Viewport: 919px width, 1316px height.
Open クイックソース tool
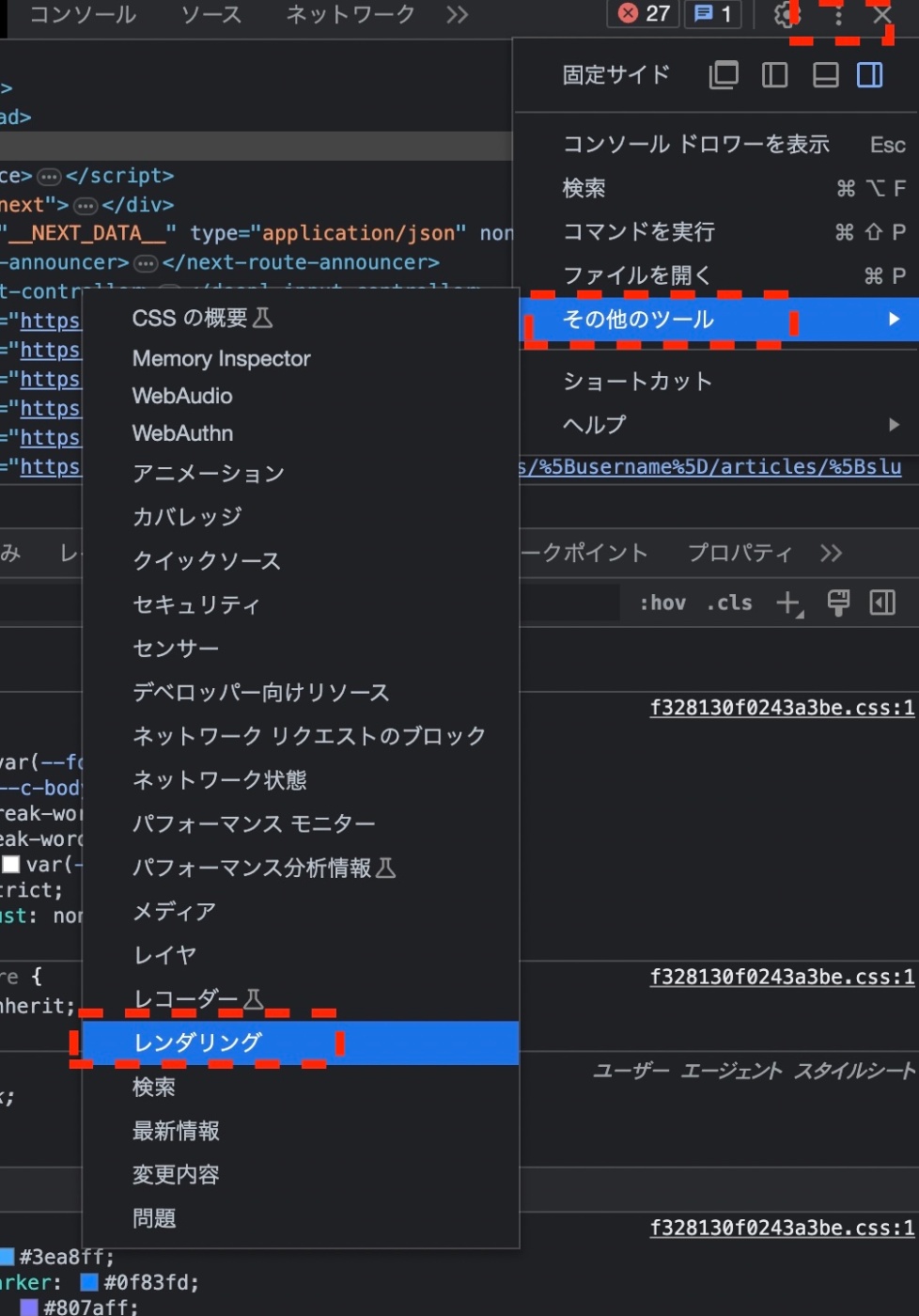[301, 560]
